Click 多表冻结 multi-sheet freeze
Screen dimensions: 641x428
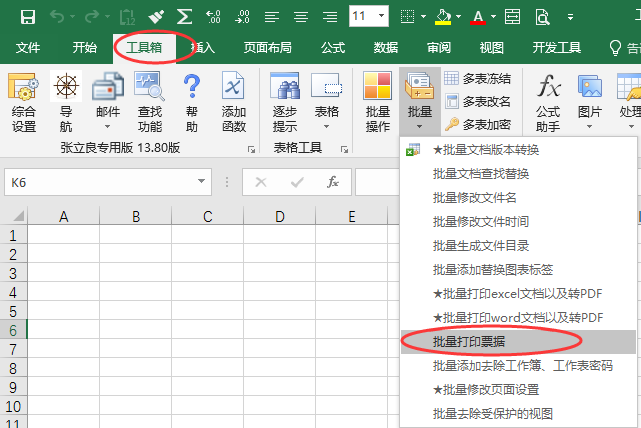click(x=477, y=78)
